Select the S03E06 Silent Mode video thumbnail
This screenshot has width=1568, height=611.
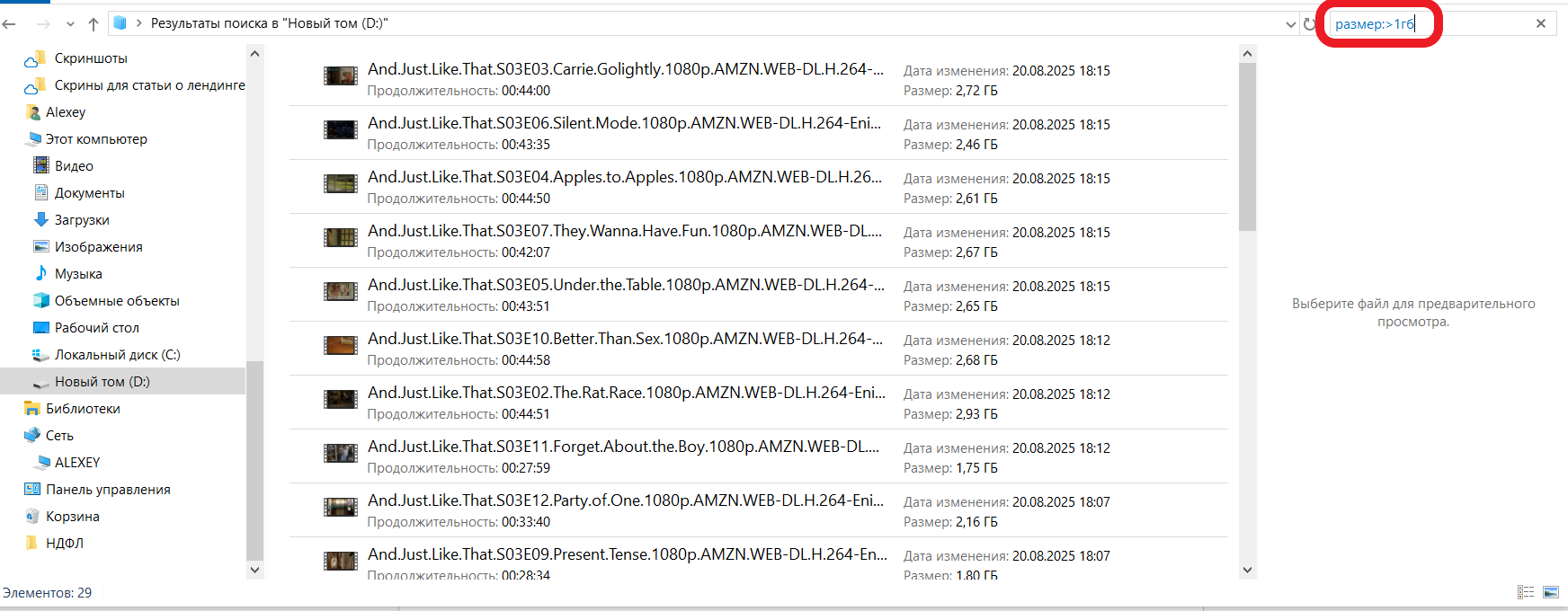(x=341, y=129)
